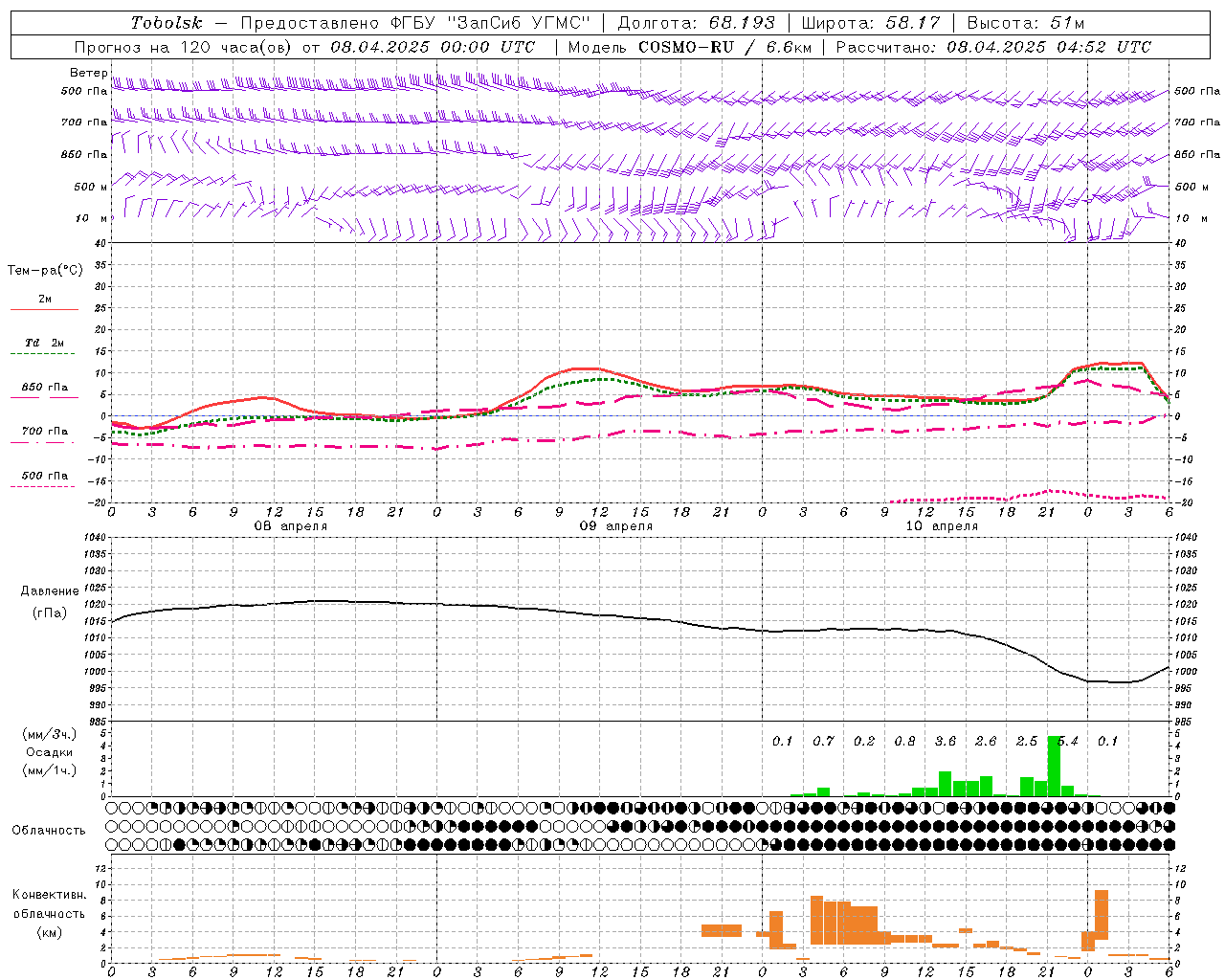This screenshot has height=980, width=1225.
Task: Click the 700 гПа temperature legend entry
Action: pyautogui.click(x=45, y=432)
